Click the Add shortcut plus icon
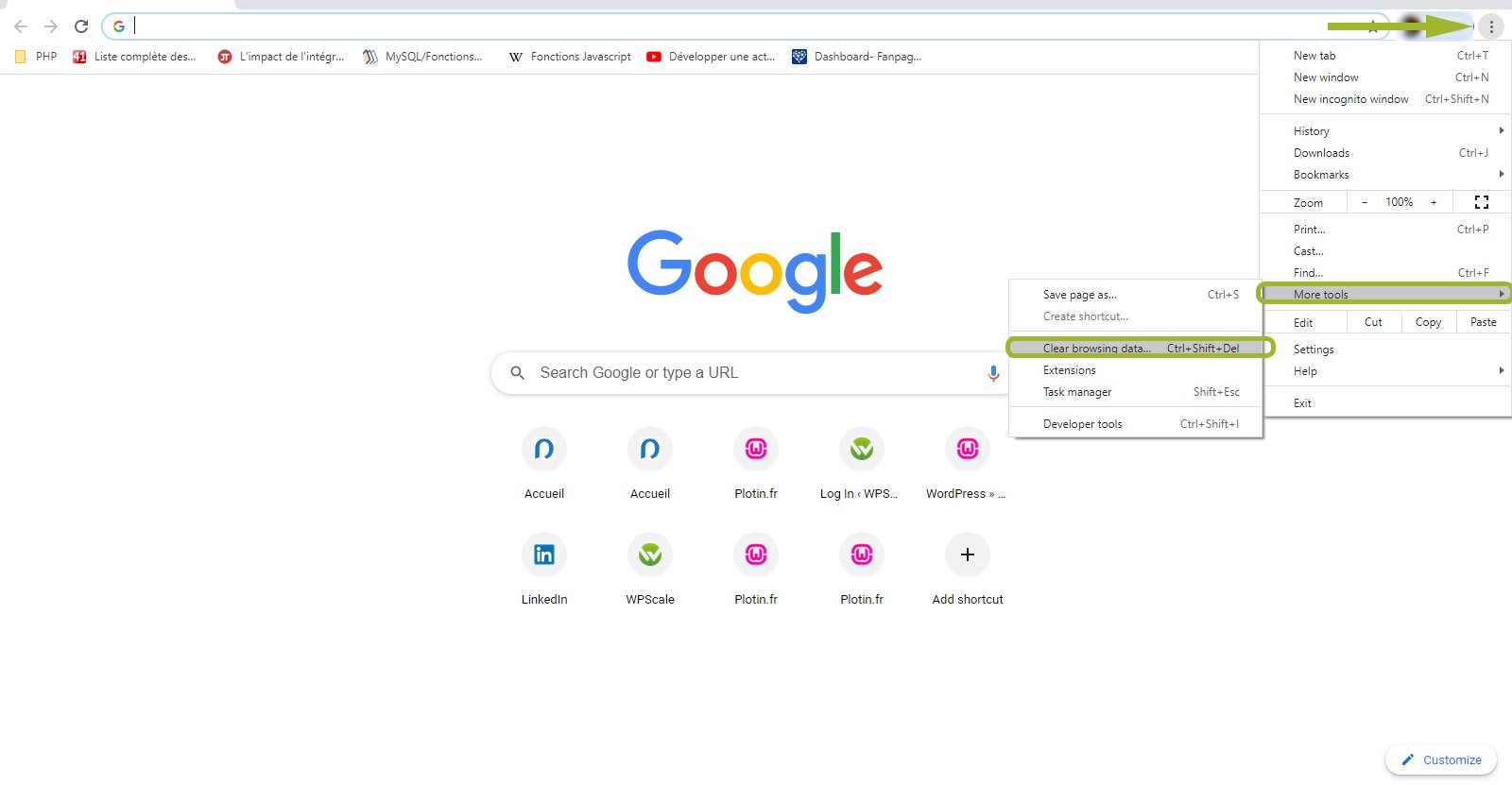 pos(967,555)
